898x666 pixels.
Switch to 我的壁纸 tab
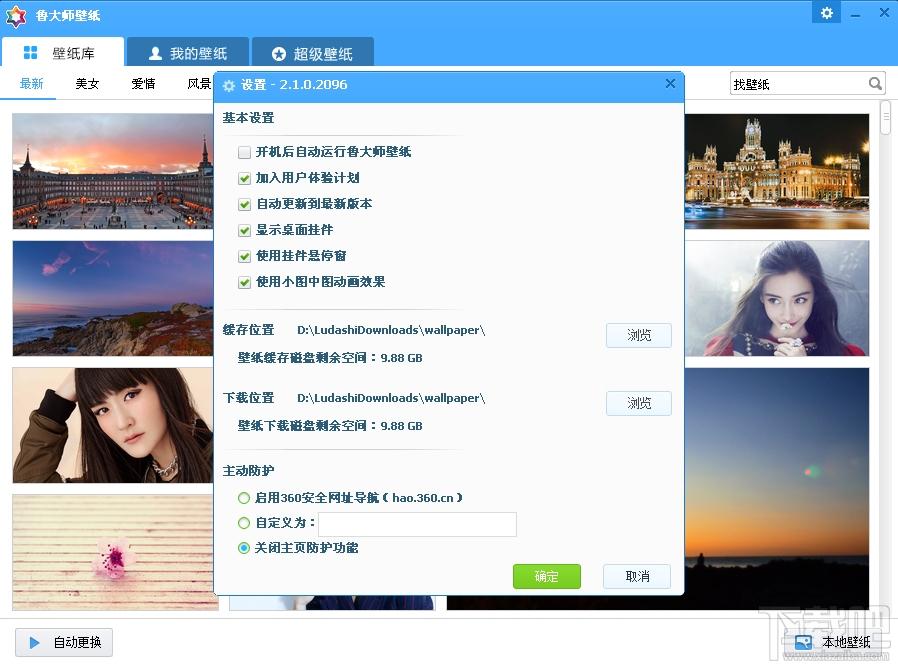pyautogui.click(x=188, y=53)
